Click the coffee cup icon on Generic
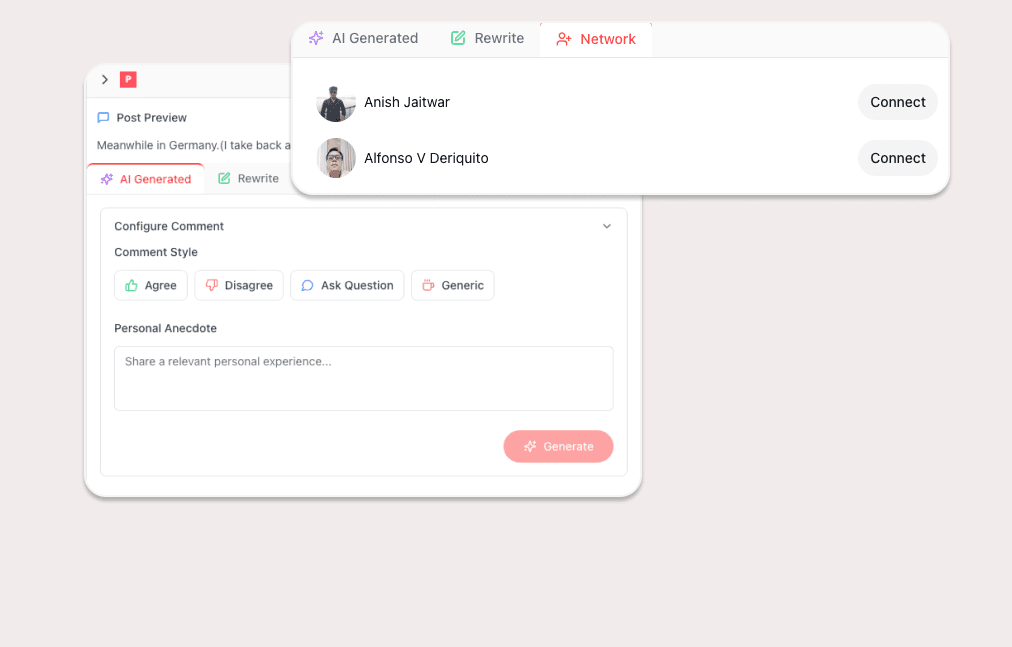This screenshot has height=647, width=1012. point(428,285)
